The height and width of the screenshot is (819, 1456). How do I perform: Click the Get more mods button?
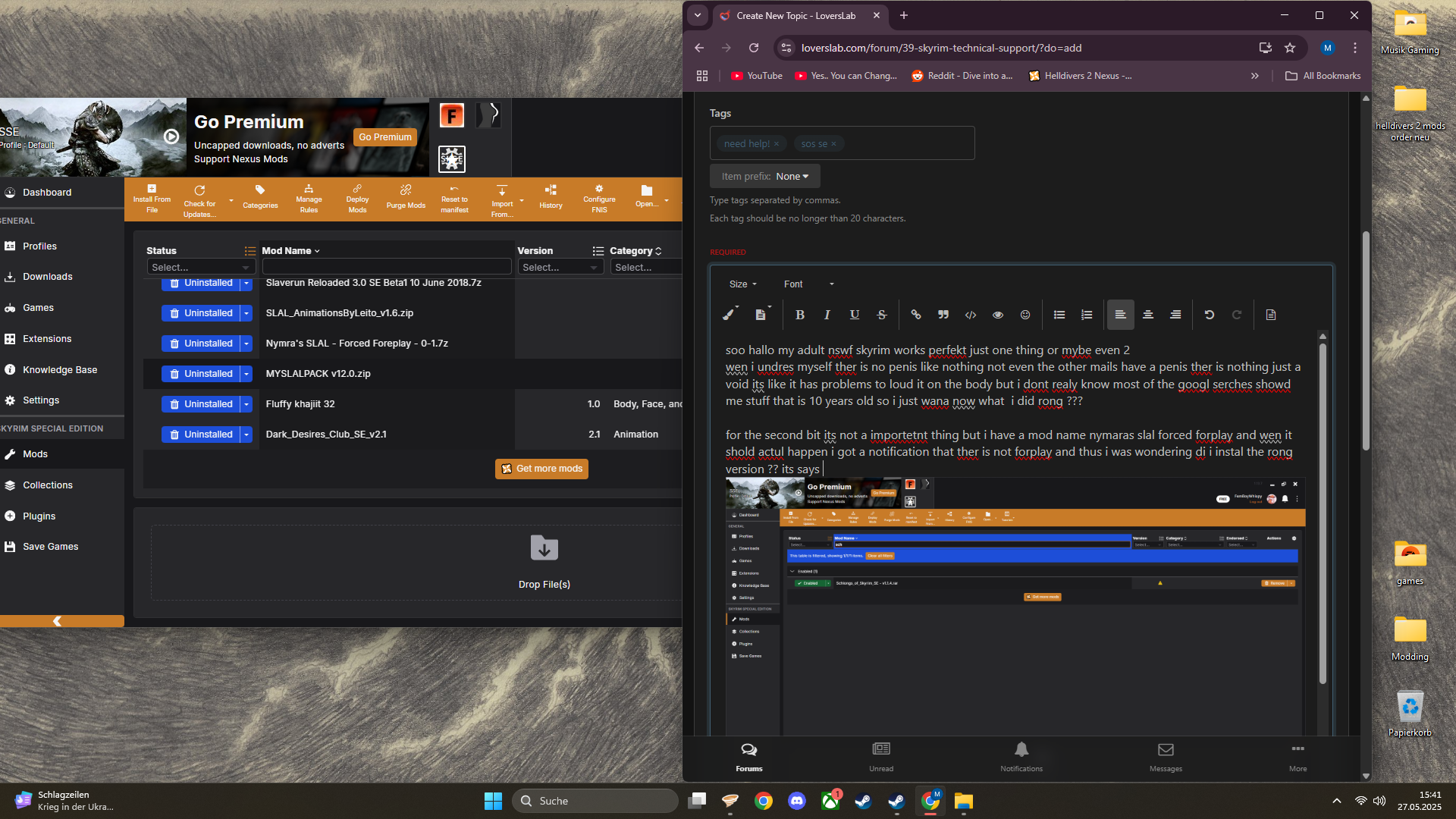[541, 469]
